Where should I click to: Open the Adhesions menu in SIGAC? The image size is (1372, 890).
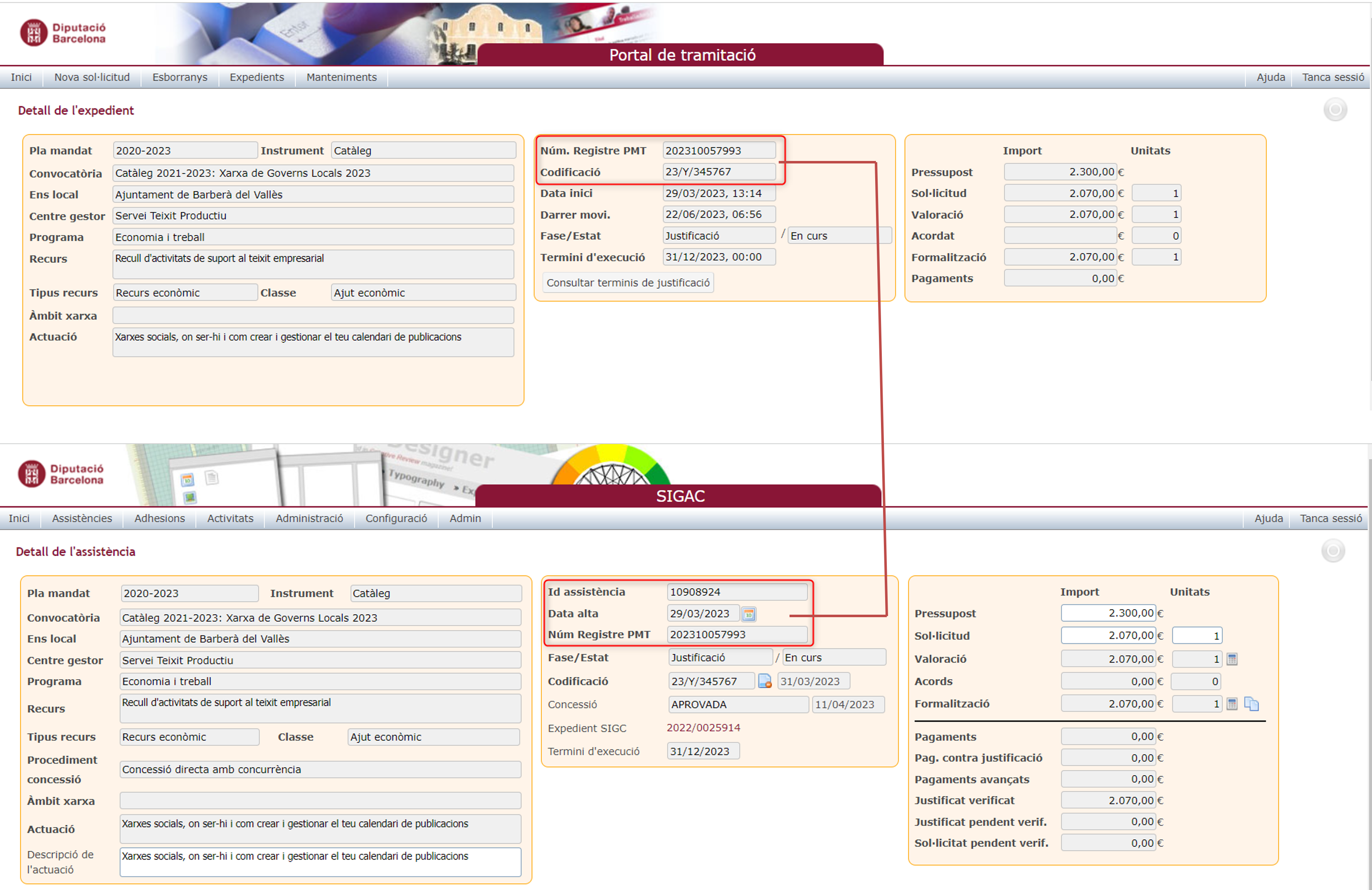click(x=160, y=519)
